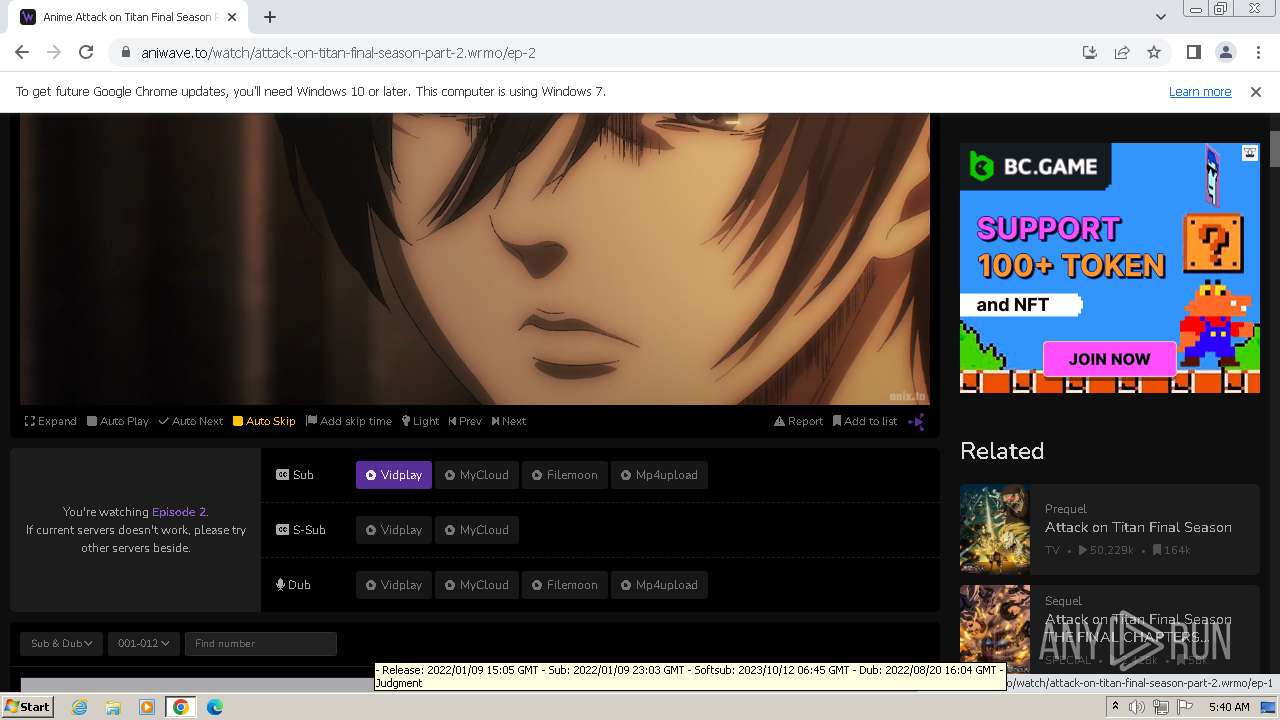Click the Action Center flag icon
The width and height of the screenshot is (1280, 720).
tap(1185, 707)
